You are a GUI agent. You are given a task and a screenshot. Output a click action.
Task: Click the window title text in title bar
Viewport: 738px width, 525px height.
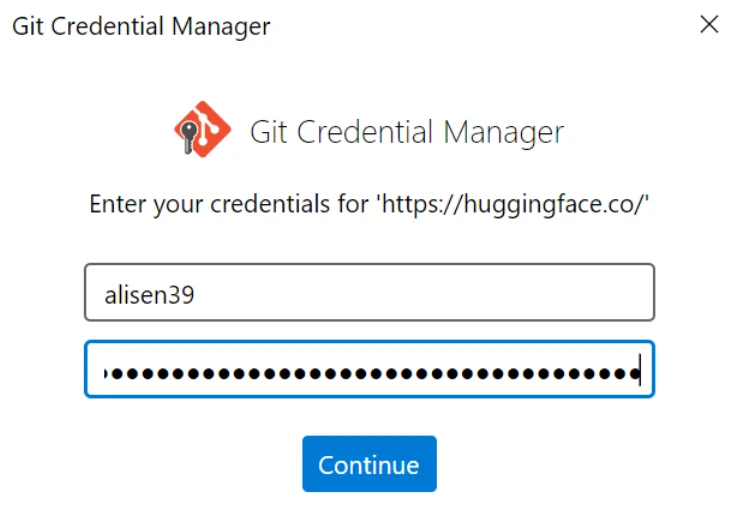point(141,26)
